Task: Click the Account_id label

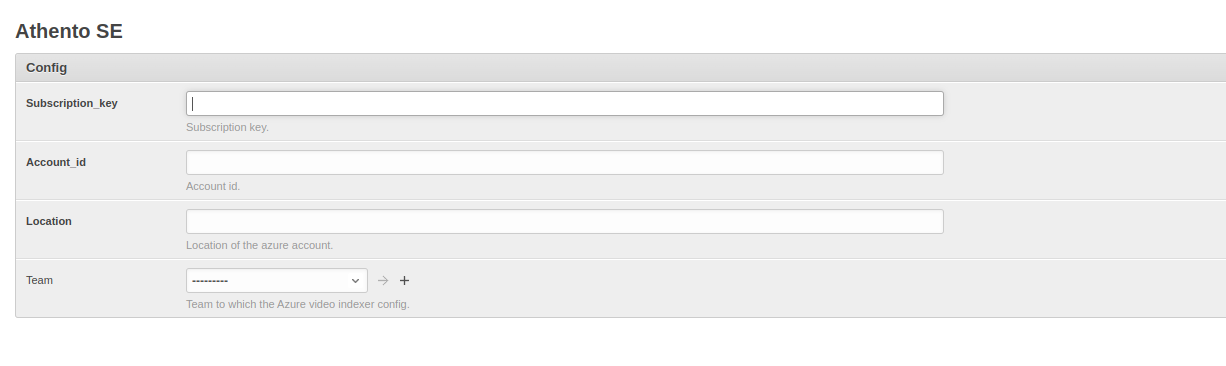Action: (x=56, y=162)
